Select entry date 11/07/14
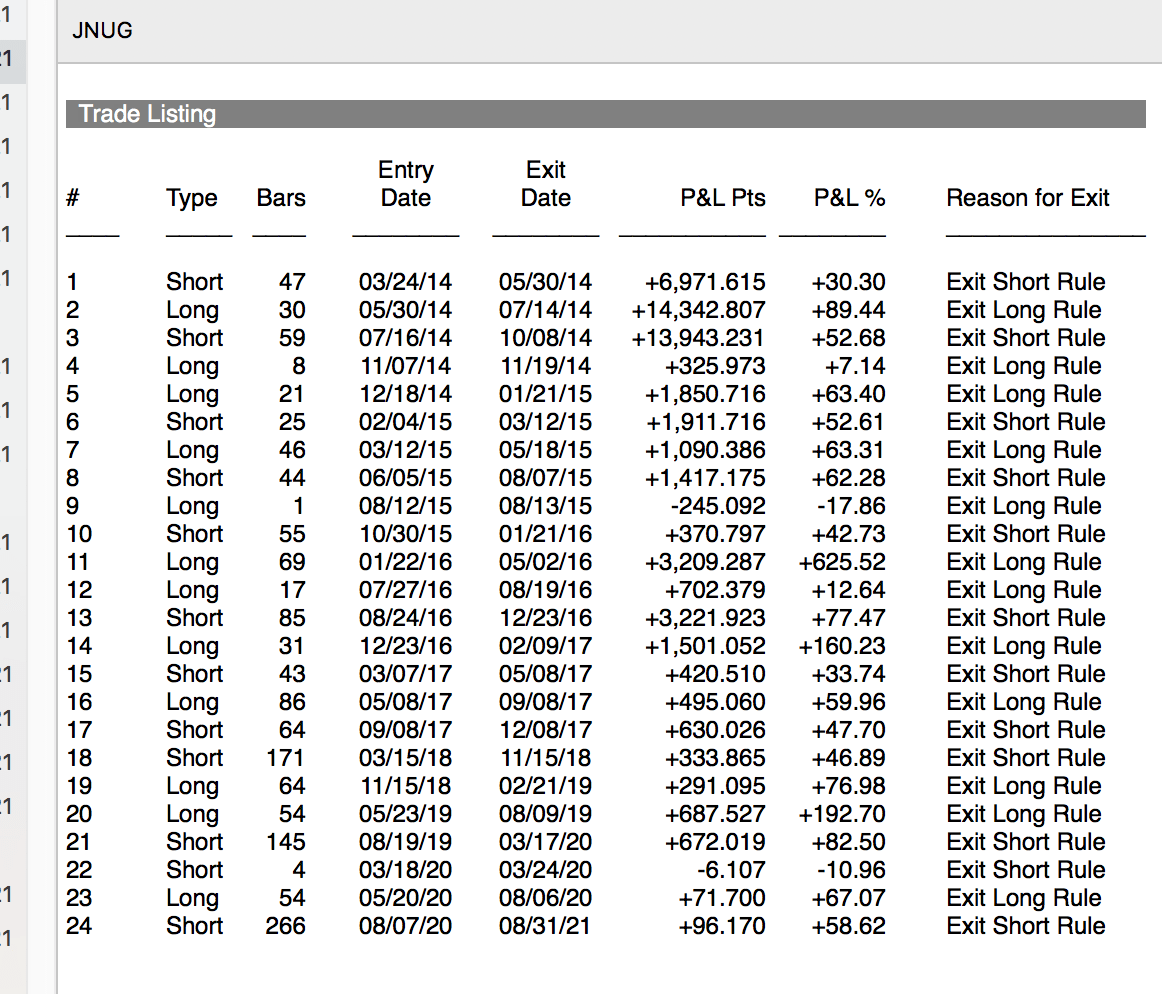 point(405,366)
